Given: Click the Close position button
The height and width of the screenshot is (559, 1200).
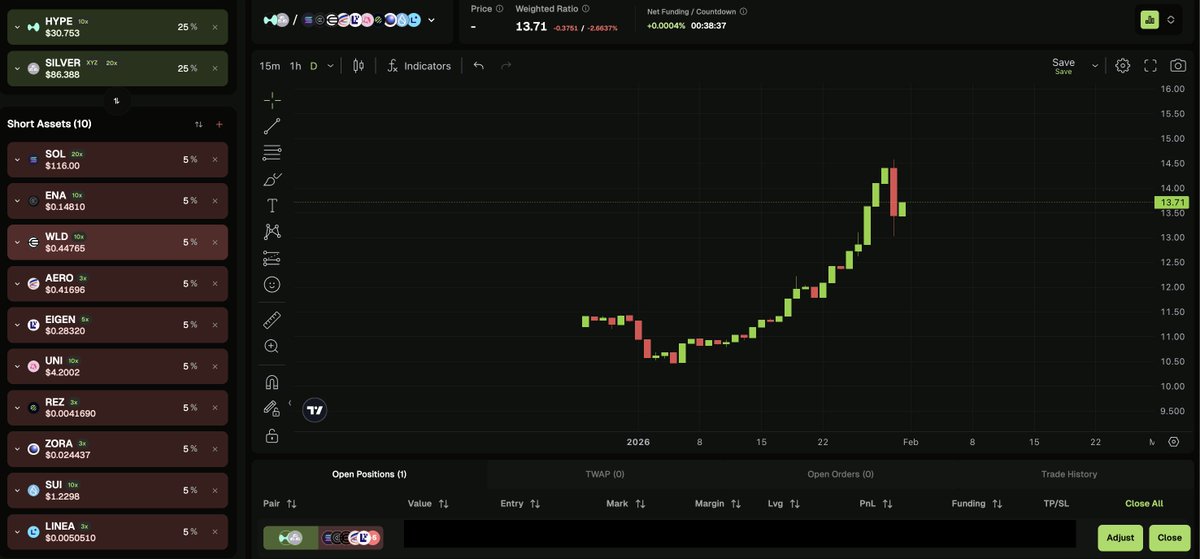Looking at the screenshot, I should tap(1170, 537).
